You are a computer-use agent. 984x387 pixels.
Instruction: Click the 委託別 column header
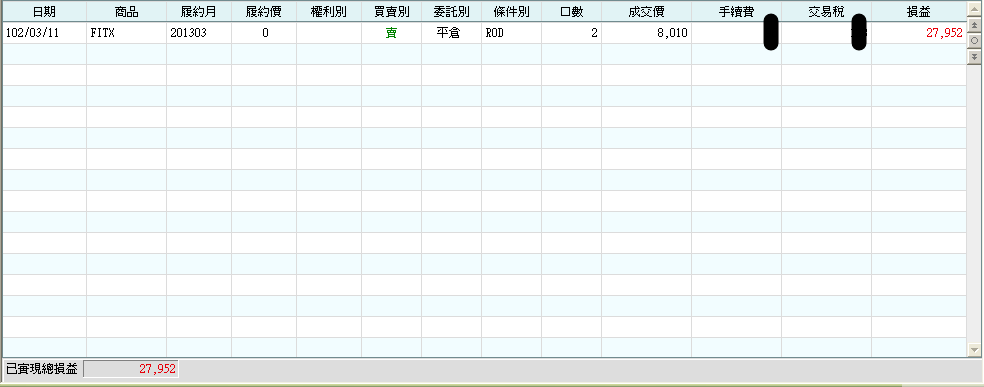(451, 12)
